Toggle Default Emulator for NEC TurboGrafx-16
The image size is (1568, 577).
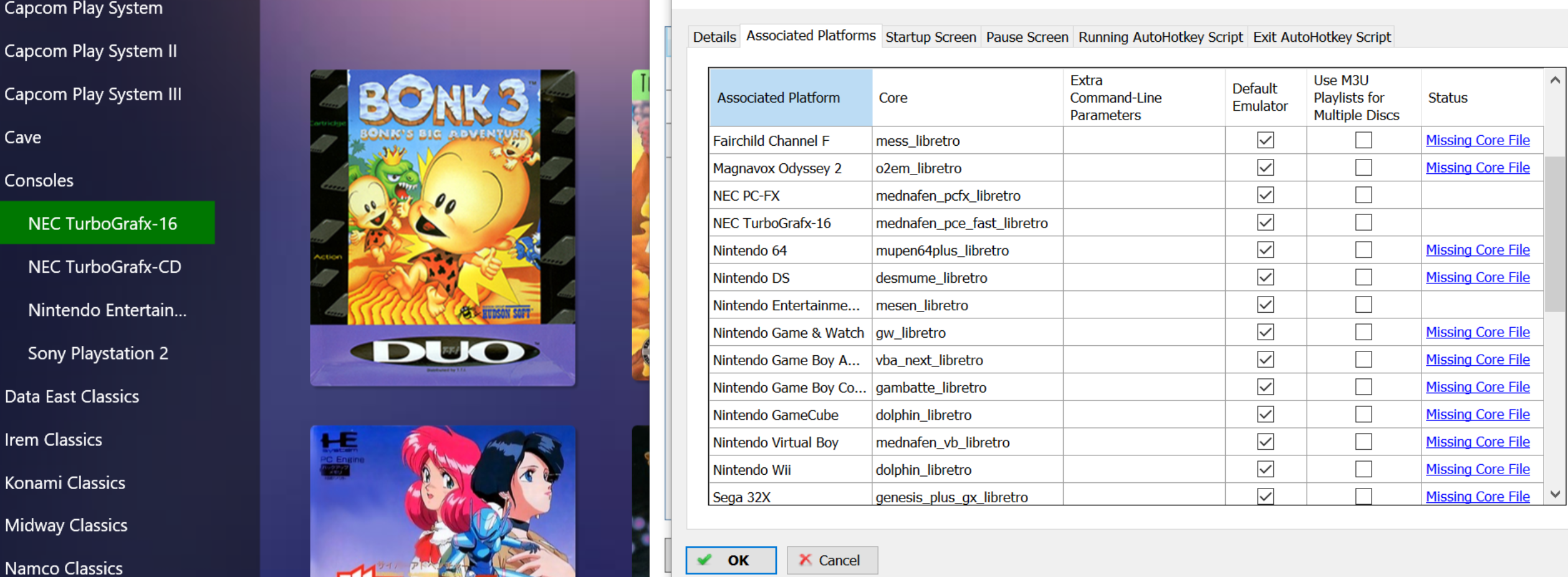[x=1265, y=222]
